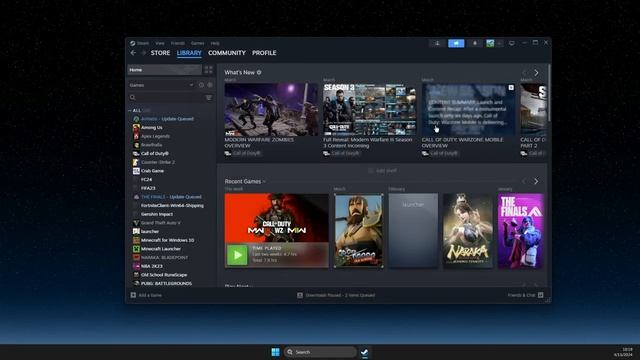Open the downloads icon in the title bar
This screenshot has height=360, width=640.
point(437,43)
